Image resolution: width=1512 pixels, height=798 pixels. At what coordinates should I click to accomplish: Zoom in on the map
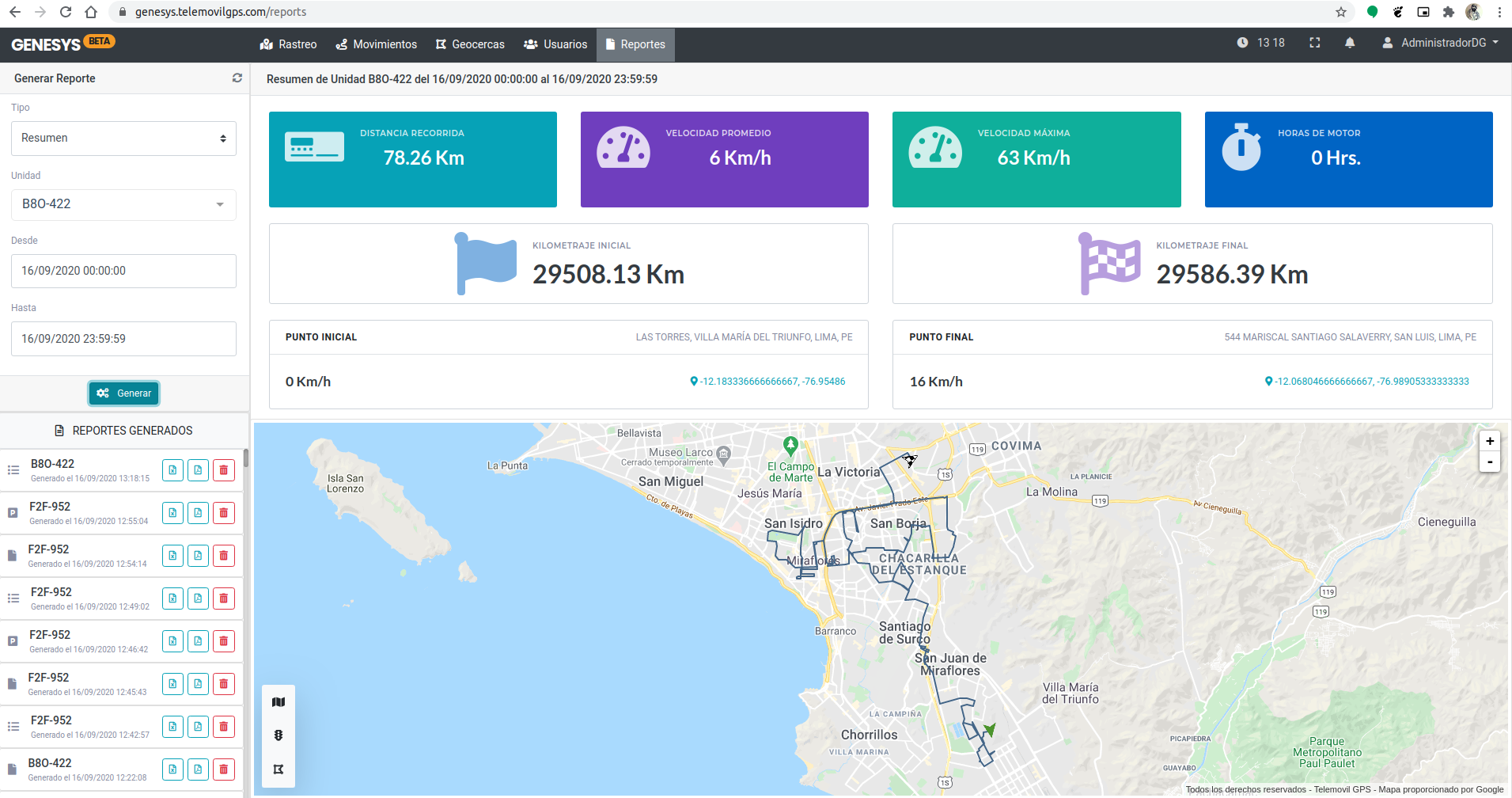(1490, 442)
